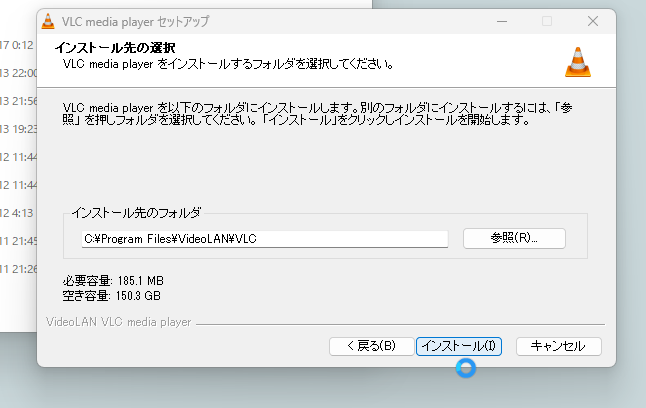Click the VLC media player セットアップ window title
This screenshot has height=408, width=646.
point(136,21)
